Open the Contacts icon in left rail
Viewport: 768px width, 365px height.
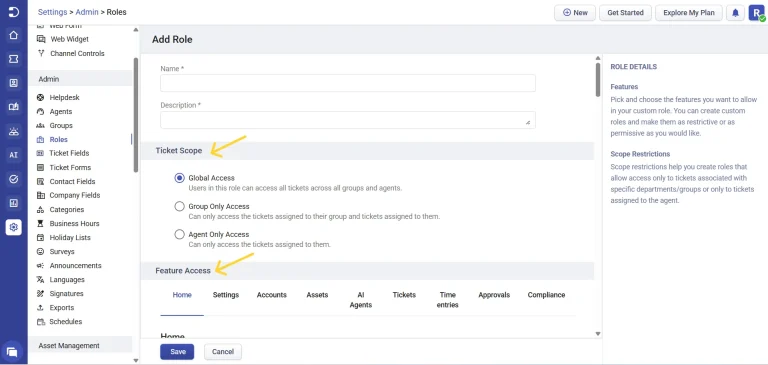tap(14, 83)
